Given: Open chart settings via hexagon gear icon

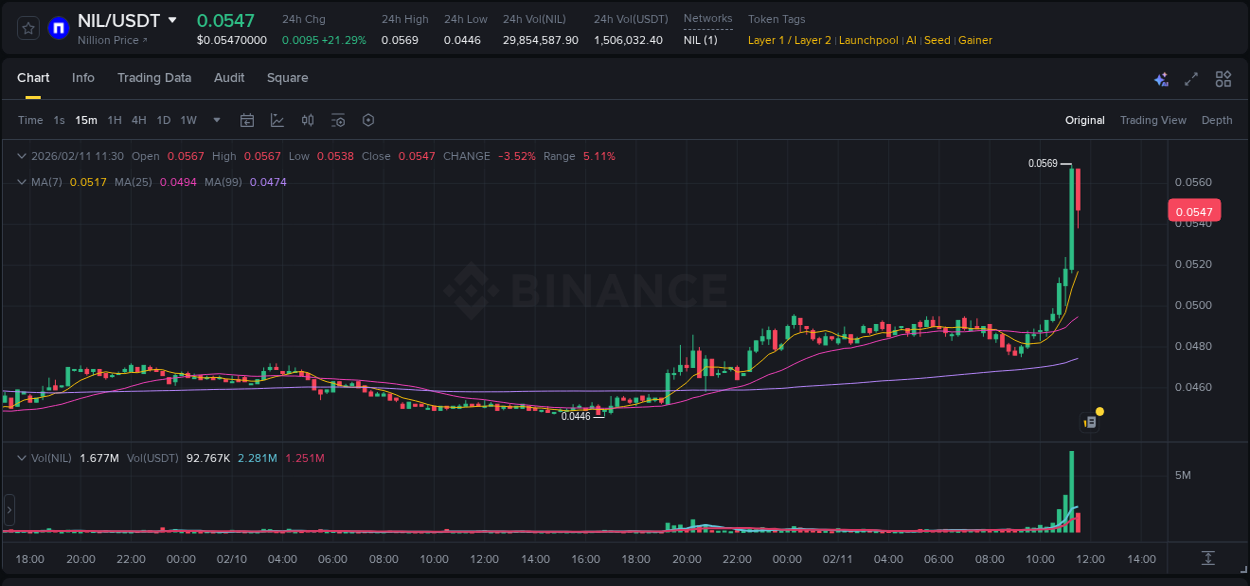Looking at the screenshot, I should [368, 120].
